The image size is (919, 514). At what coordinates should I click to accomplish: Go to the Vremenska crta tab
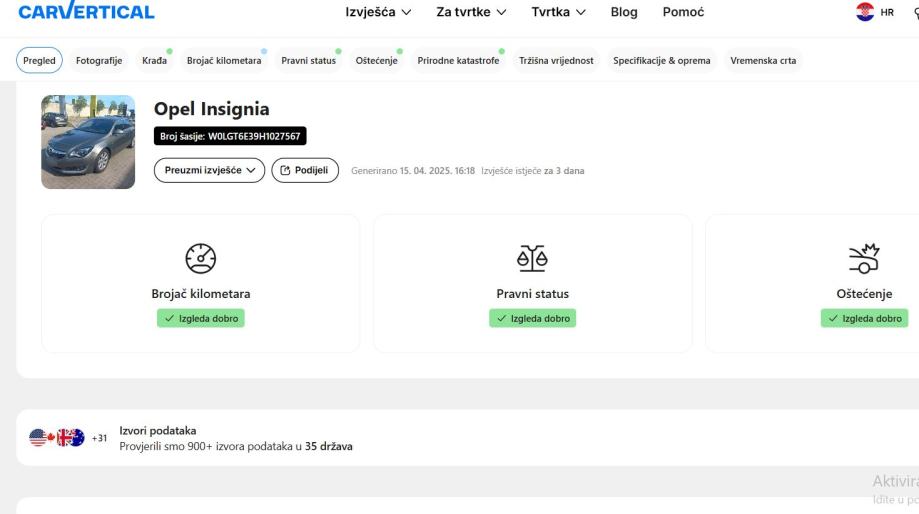763,60
